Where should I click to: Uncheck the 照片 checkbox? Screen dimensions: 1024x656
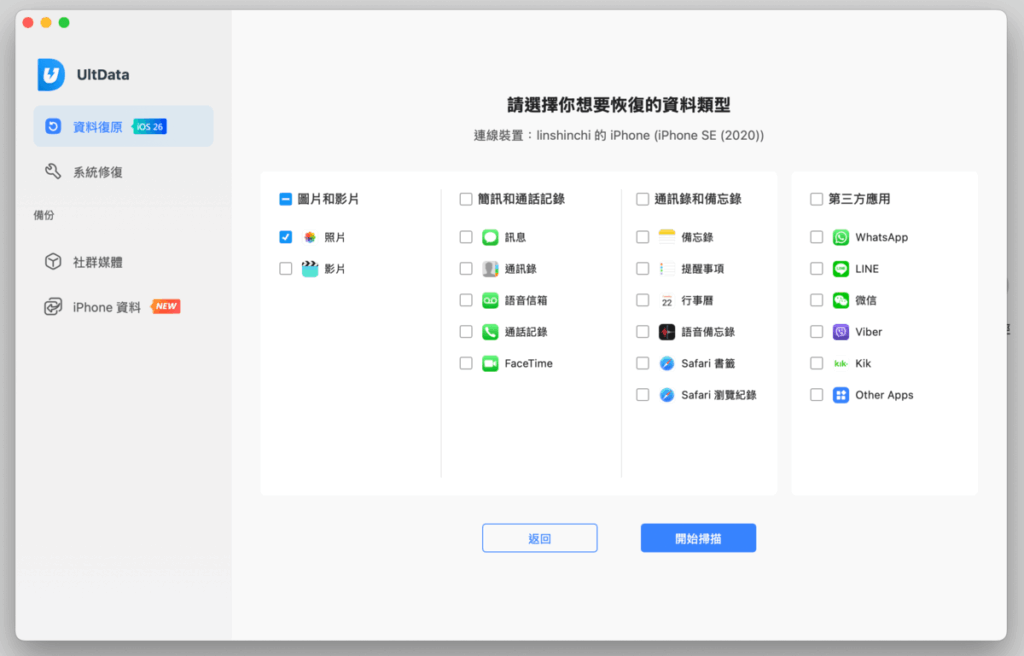pyautogui.click(x=286, y=237)
